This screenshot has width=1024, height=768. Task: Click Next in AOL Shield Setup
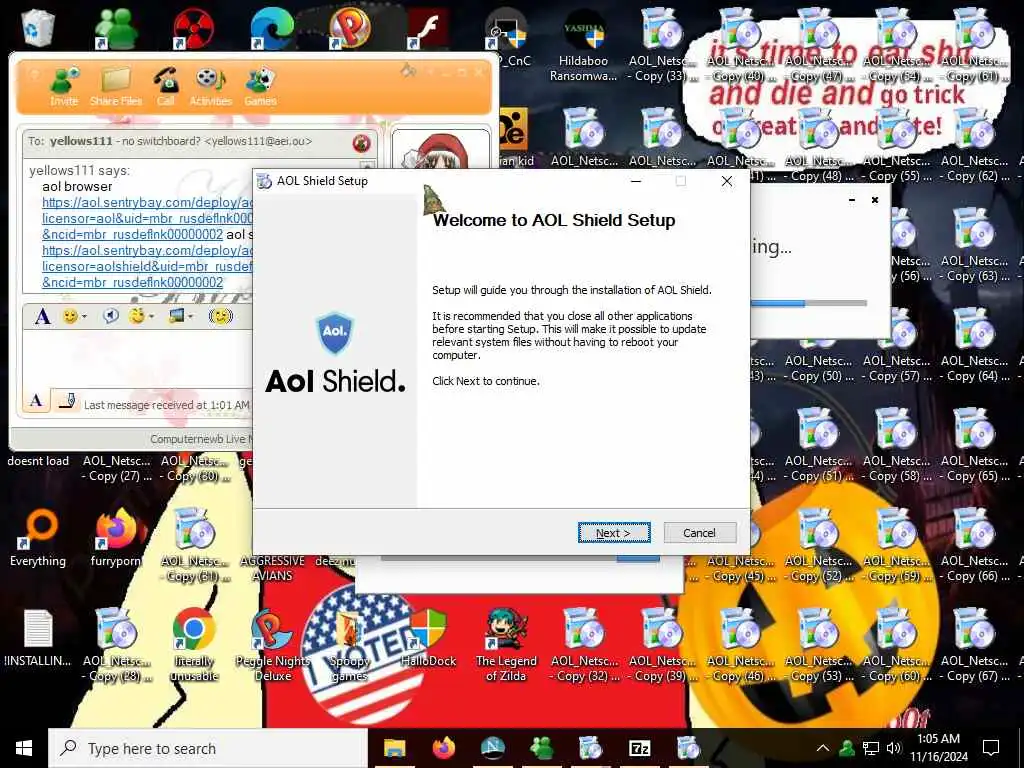[x=614, y=533]
